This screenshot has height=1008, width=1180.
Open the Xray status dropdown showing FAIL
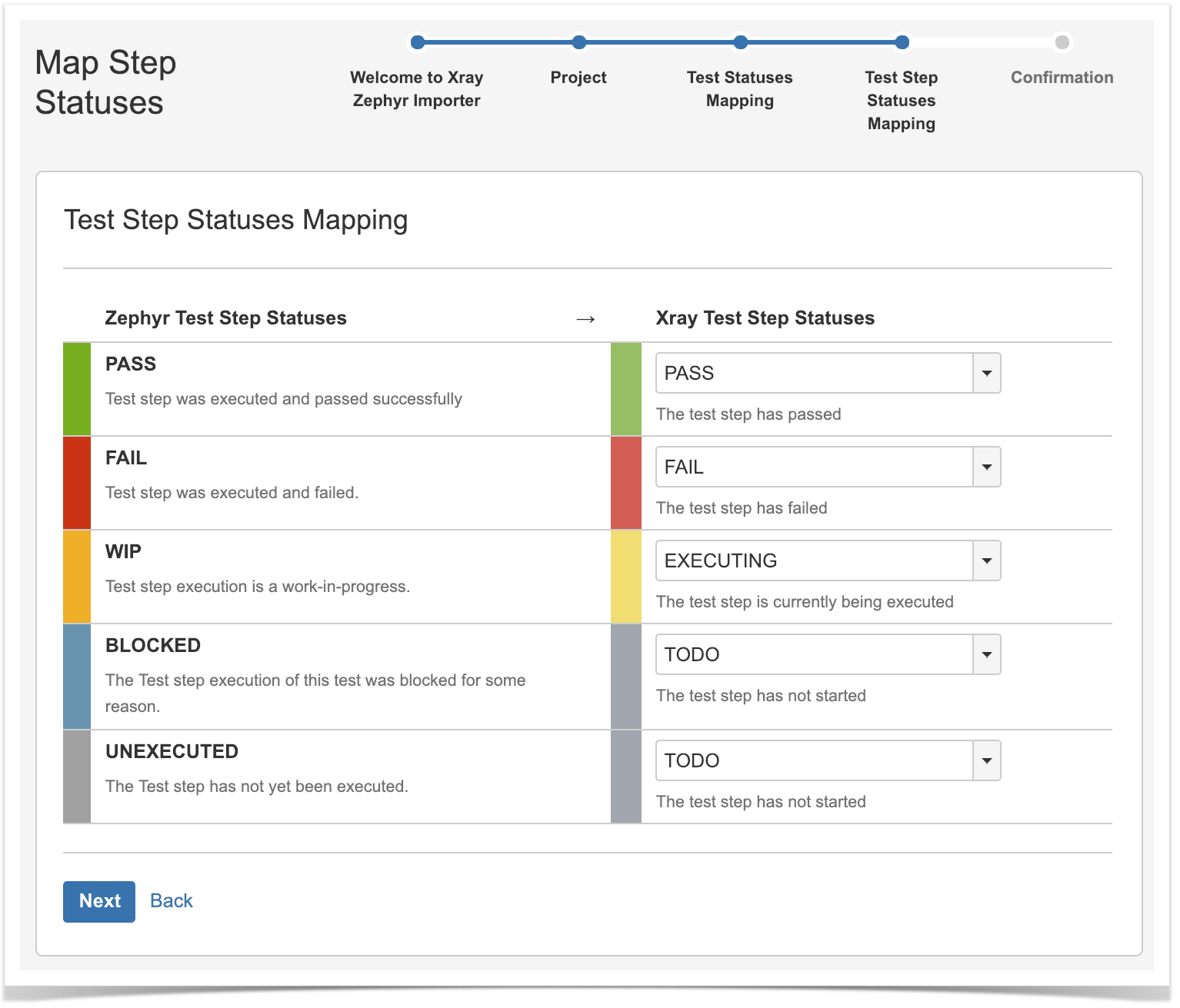[828, 467]
